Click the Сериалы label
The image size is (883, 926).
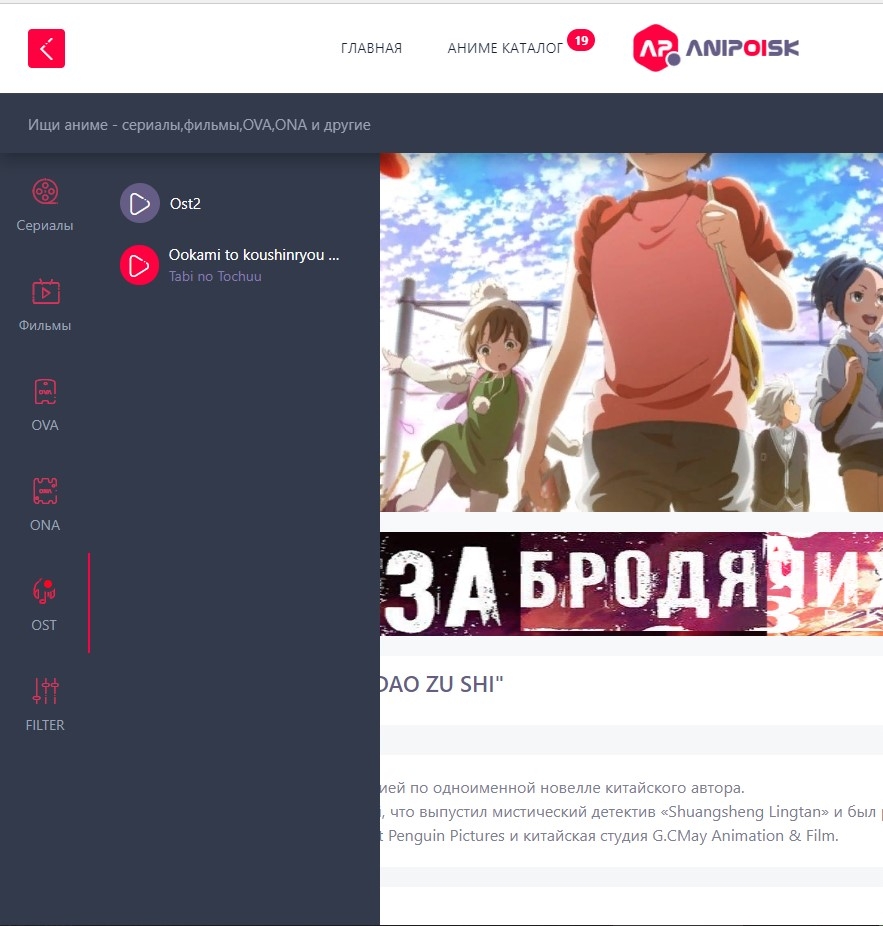[x=45, y=226]
